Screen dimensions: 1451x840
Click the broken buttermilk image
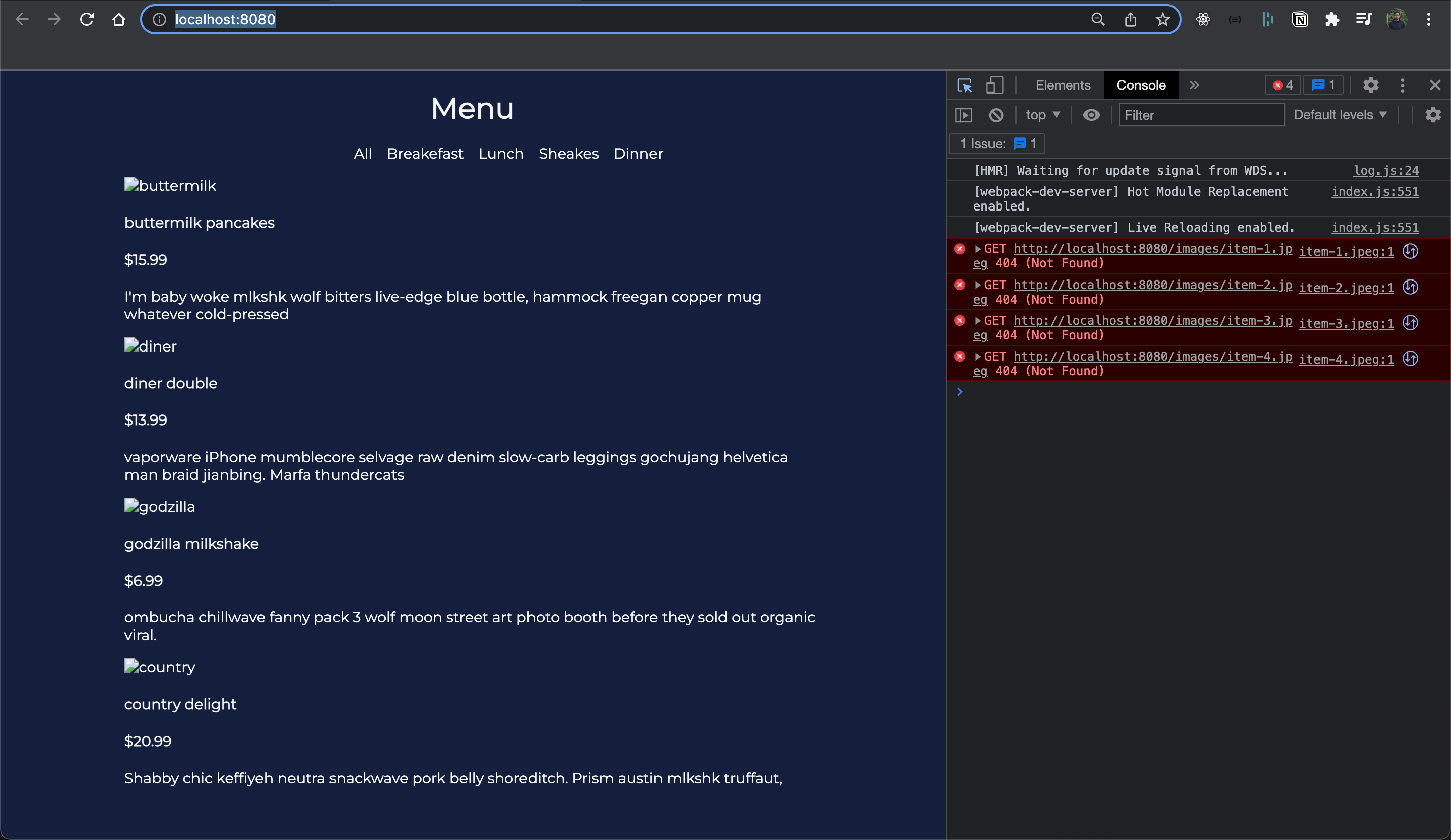(x=170, y=185)
